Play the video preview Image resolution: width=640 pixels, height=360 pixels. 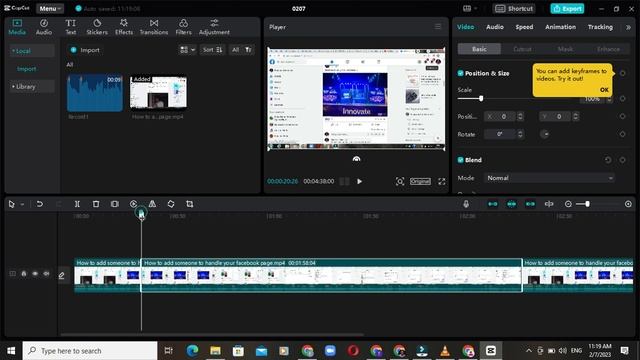[x=359, y=181]
